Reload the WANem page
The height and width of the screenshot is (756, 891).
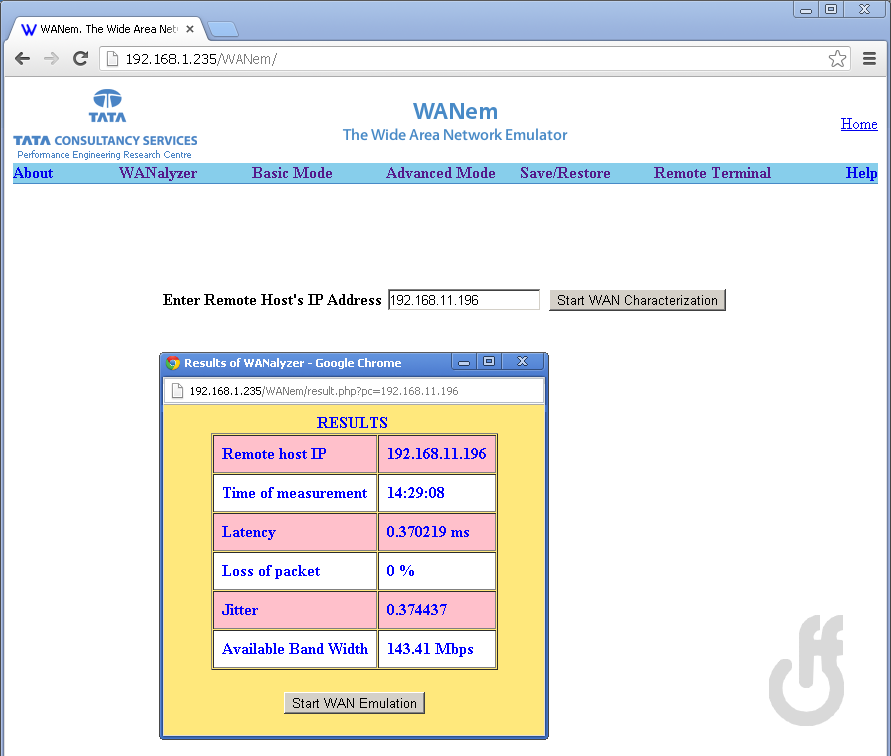[80, 59]
